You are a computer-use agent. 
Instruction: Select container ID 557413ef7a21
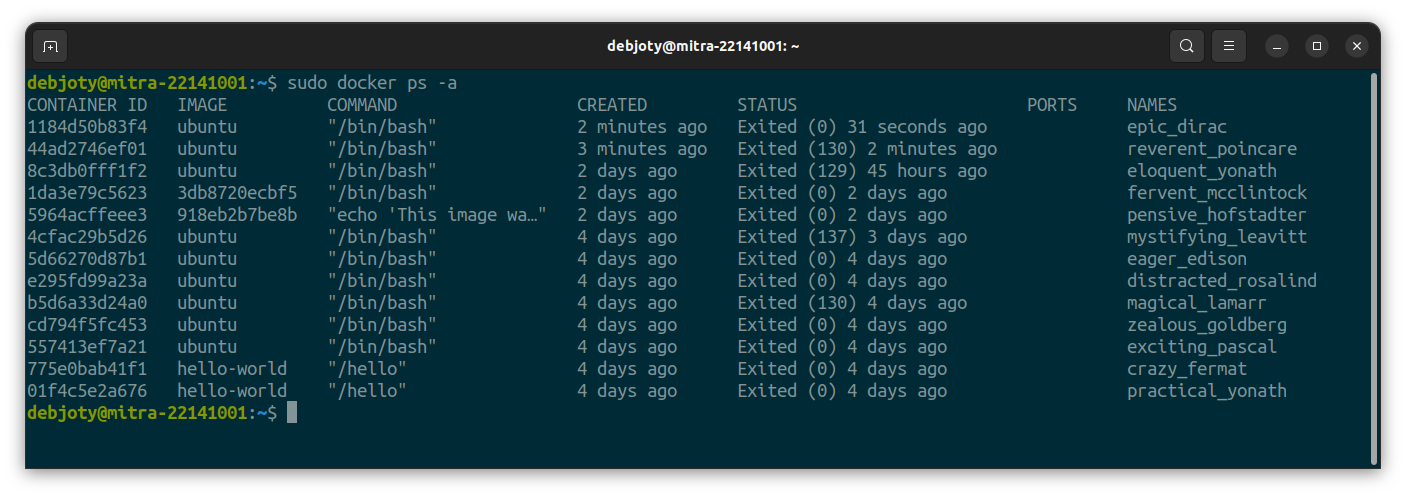pos(87,347)
